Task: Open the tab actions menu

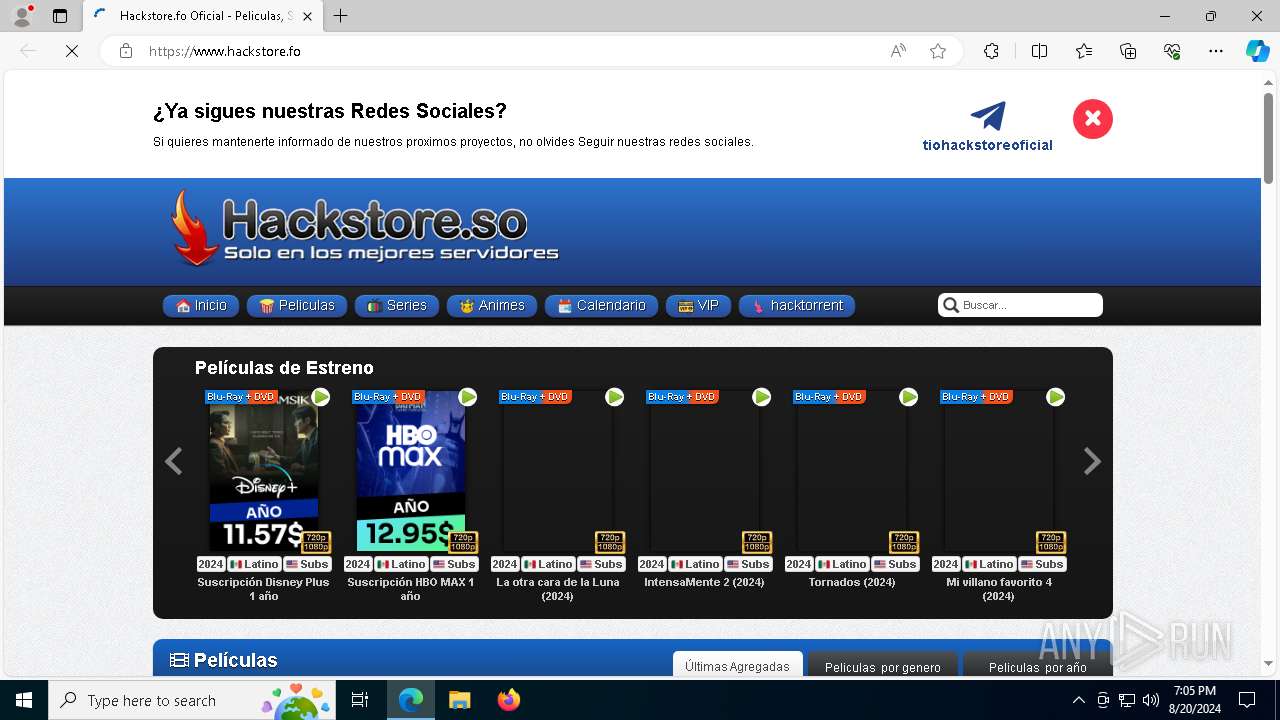Action: [x=60, y=16]
